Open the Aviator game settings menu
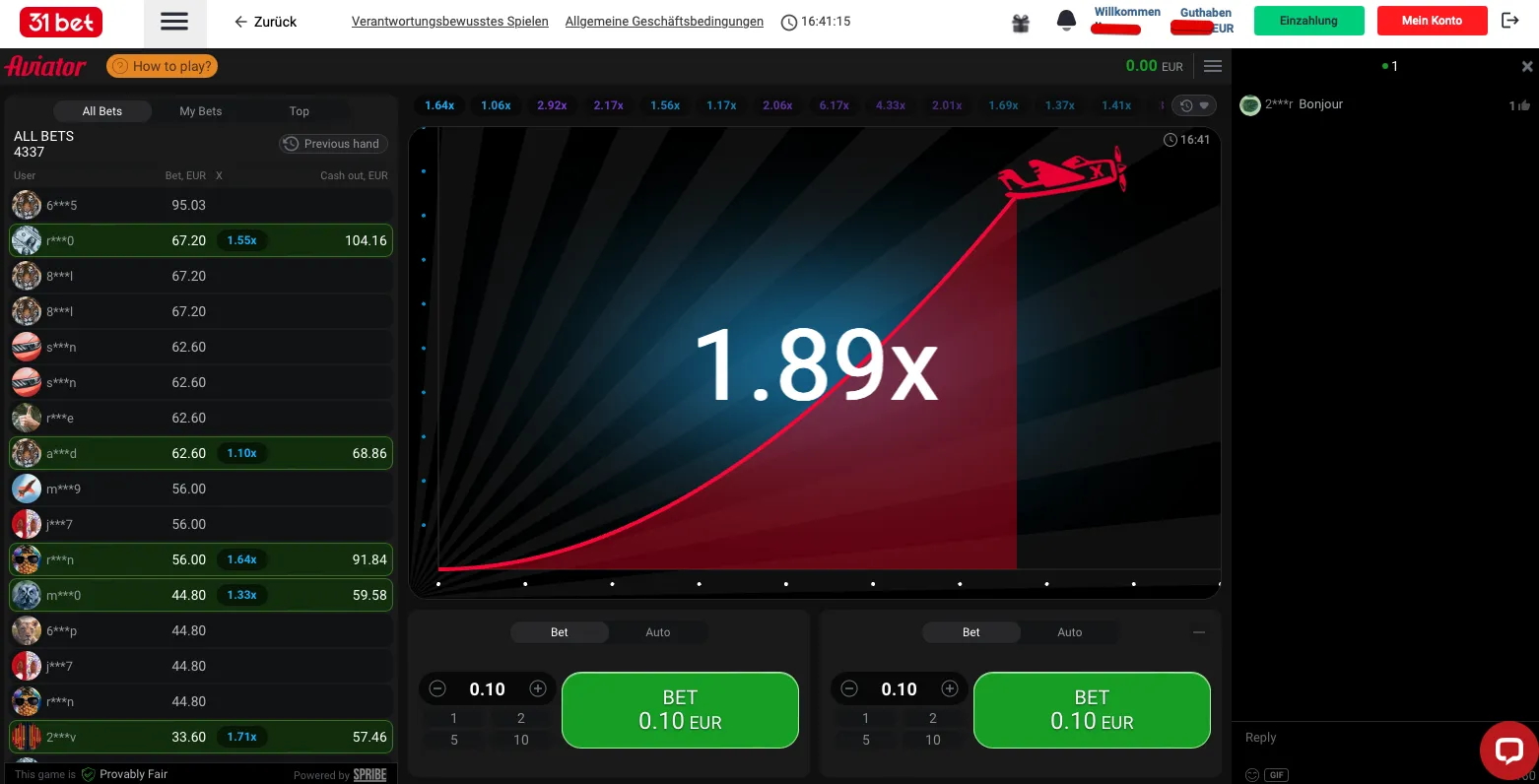Viewport: 1539px width, 784px height. pyautogui.click(x=1213, y=66)
